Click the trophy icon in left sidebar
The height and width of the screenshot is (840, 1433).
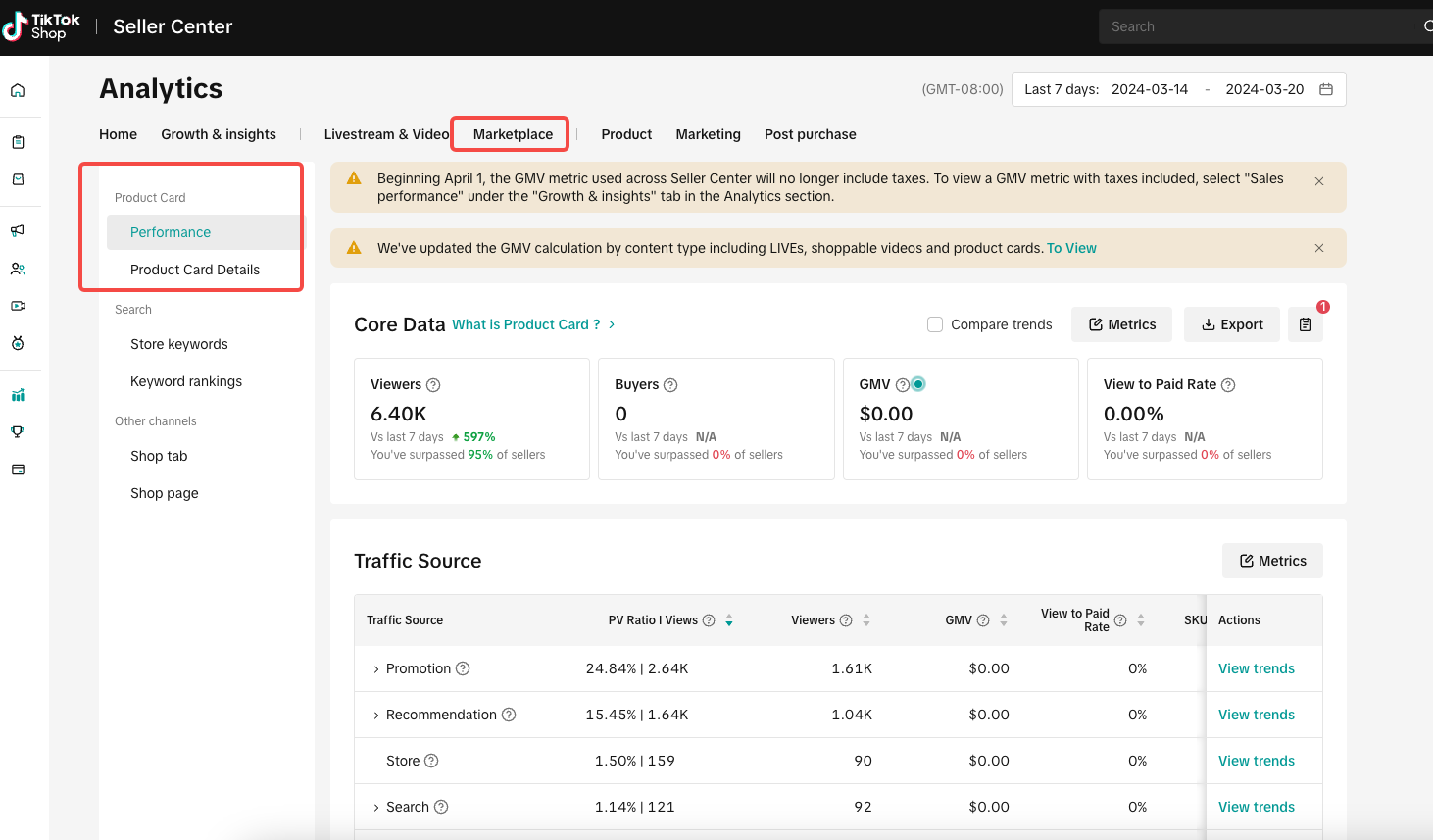pos(18,432)
